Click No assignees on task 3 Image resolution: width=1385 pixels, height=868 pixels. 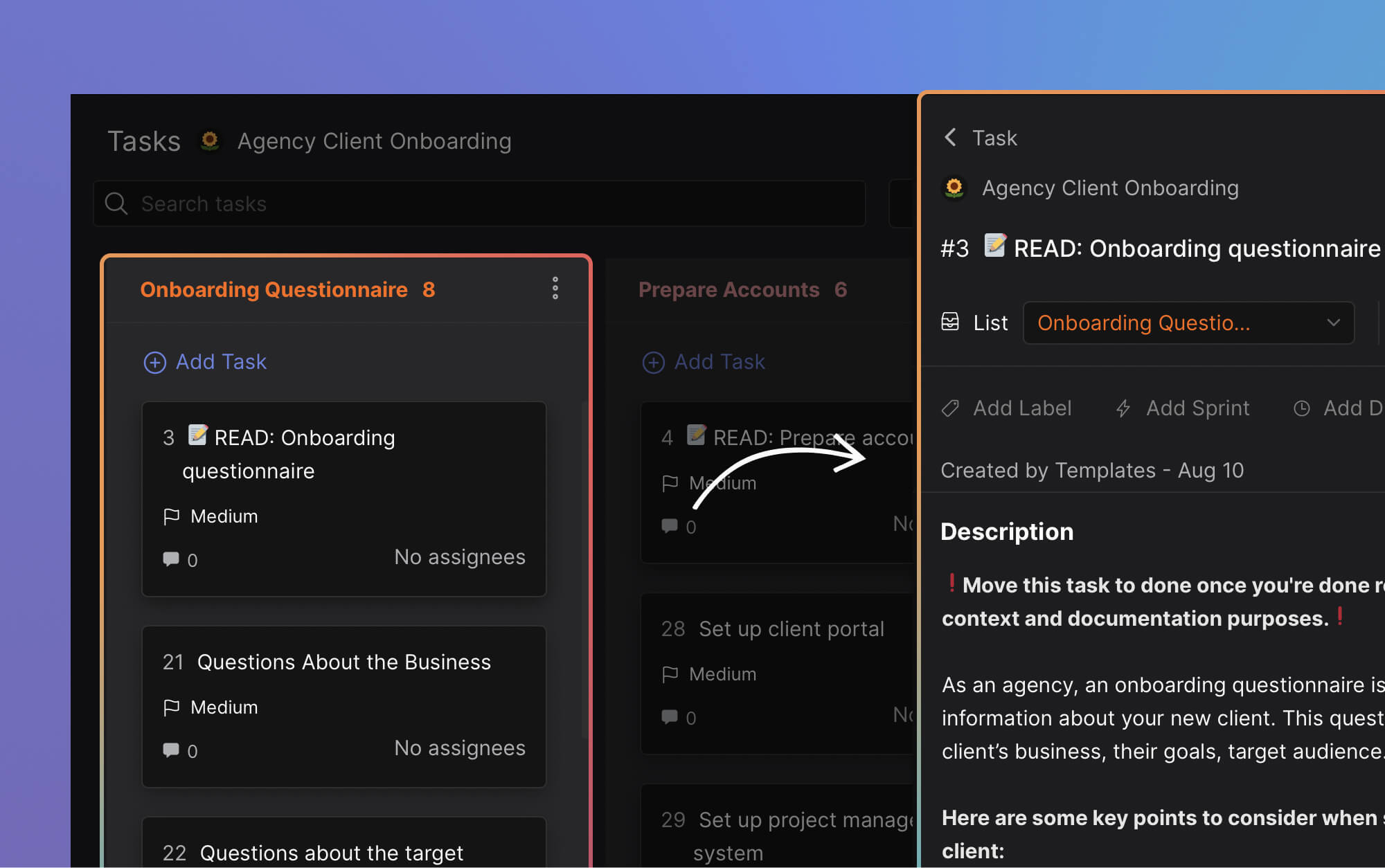pos(459,557)
